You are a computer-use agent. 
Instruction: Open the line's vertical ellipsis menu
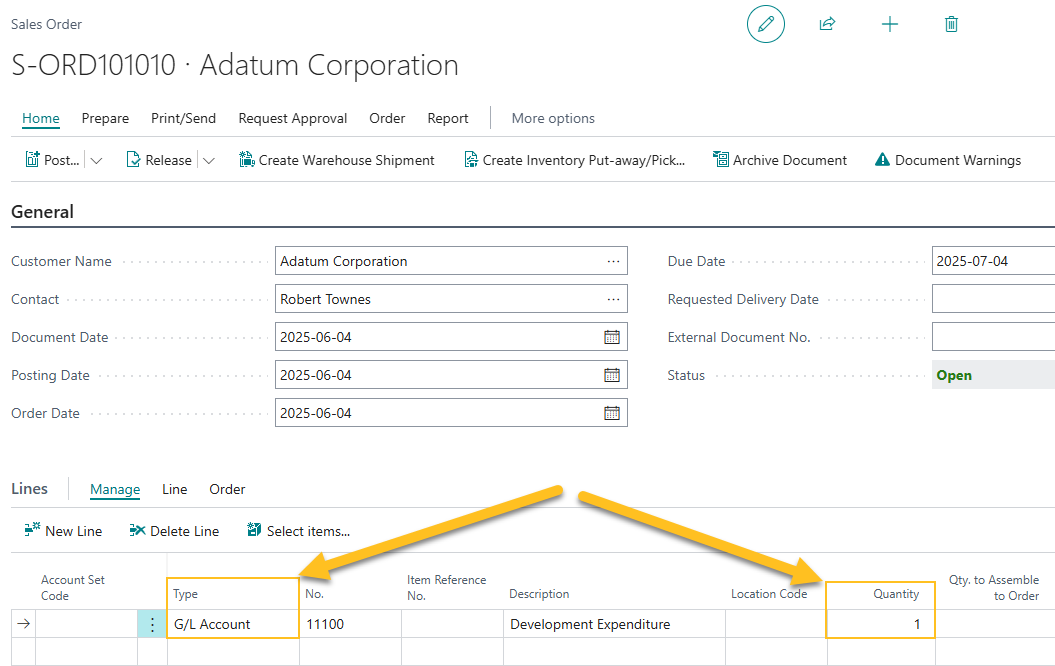tap(152, 623)
